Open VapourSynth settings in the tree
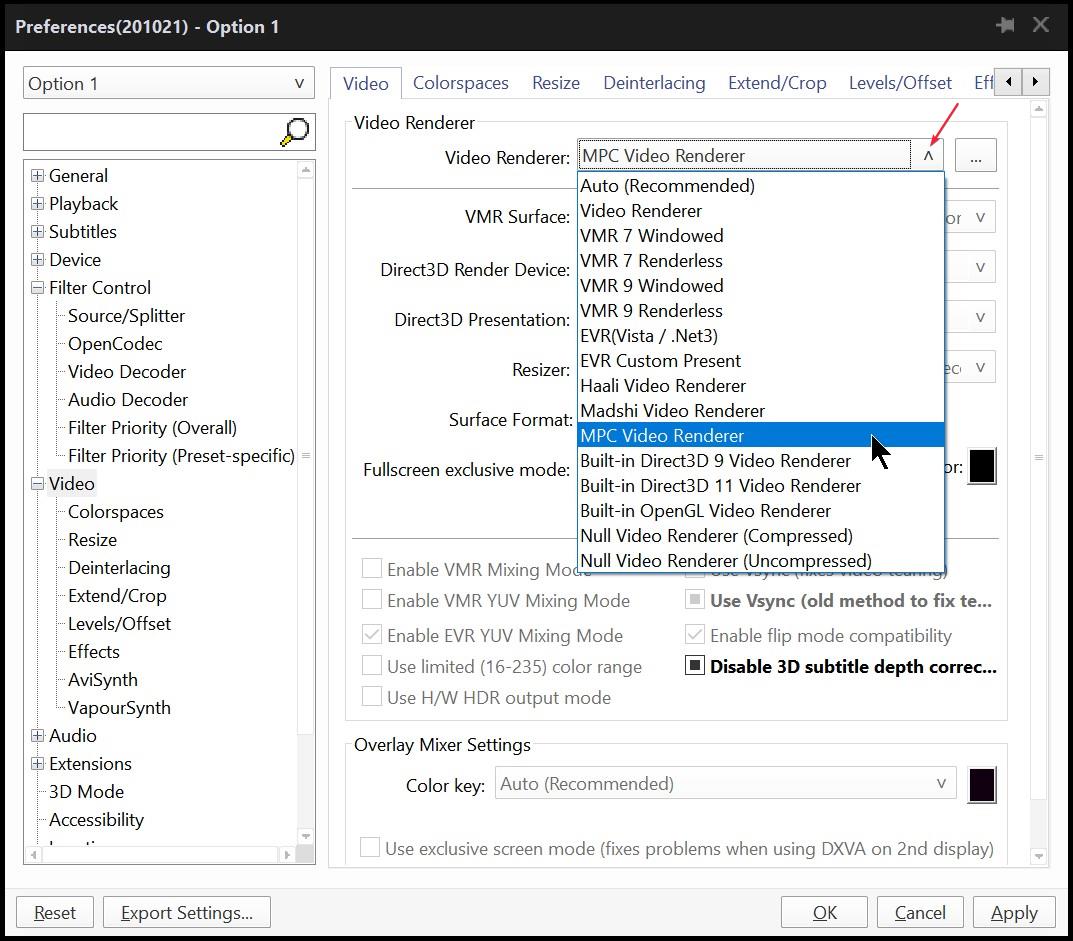This screenshot has height=941, width=1073. click(x=120, y=708)
